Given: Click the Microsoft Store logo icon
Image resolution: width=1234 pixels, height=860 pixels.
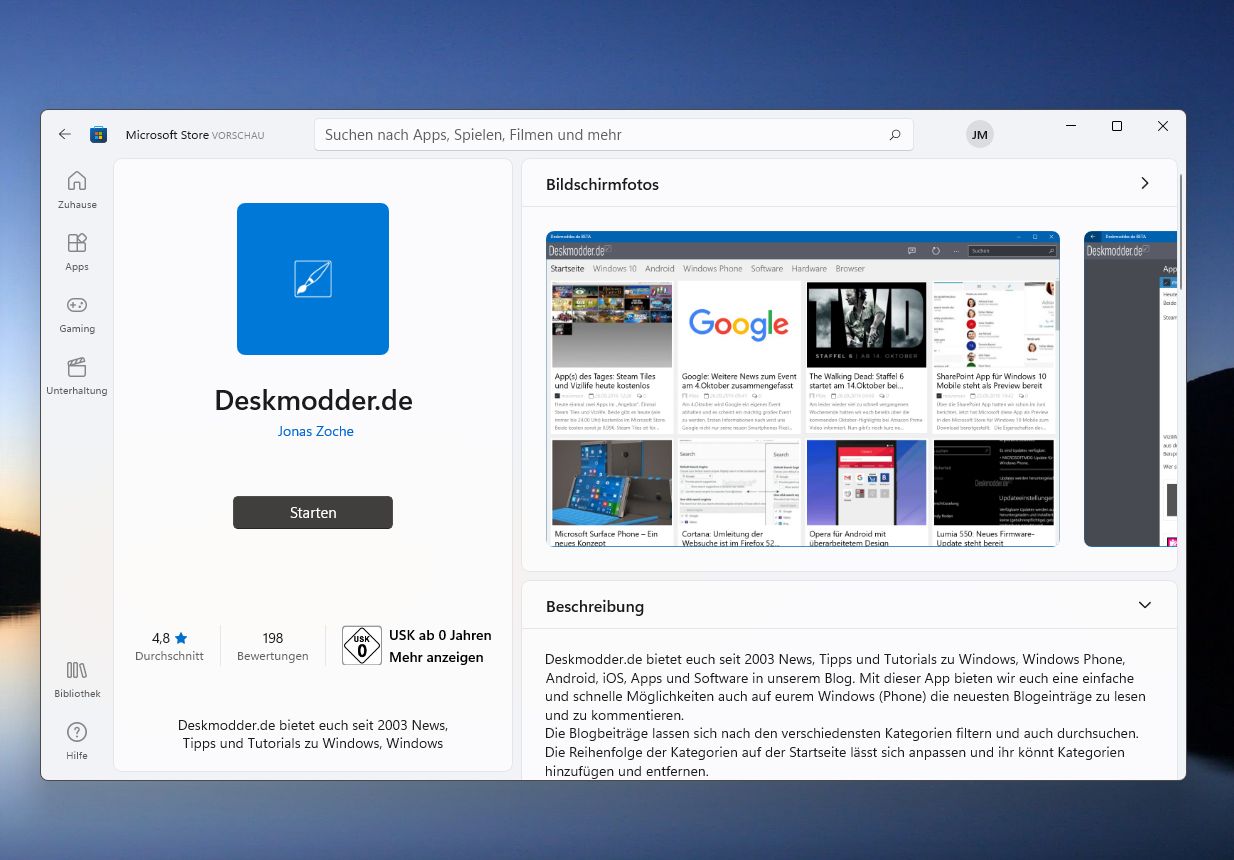Looking at the screenshot, I should 98,134.
